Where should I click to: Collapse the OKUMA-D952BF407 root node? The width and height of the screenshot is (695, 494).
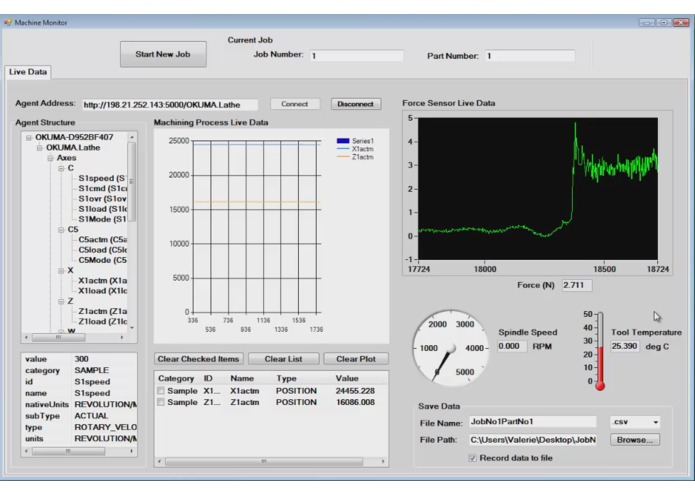pos(29,137)
